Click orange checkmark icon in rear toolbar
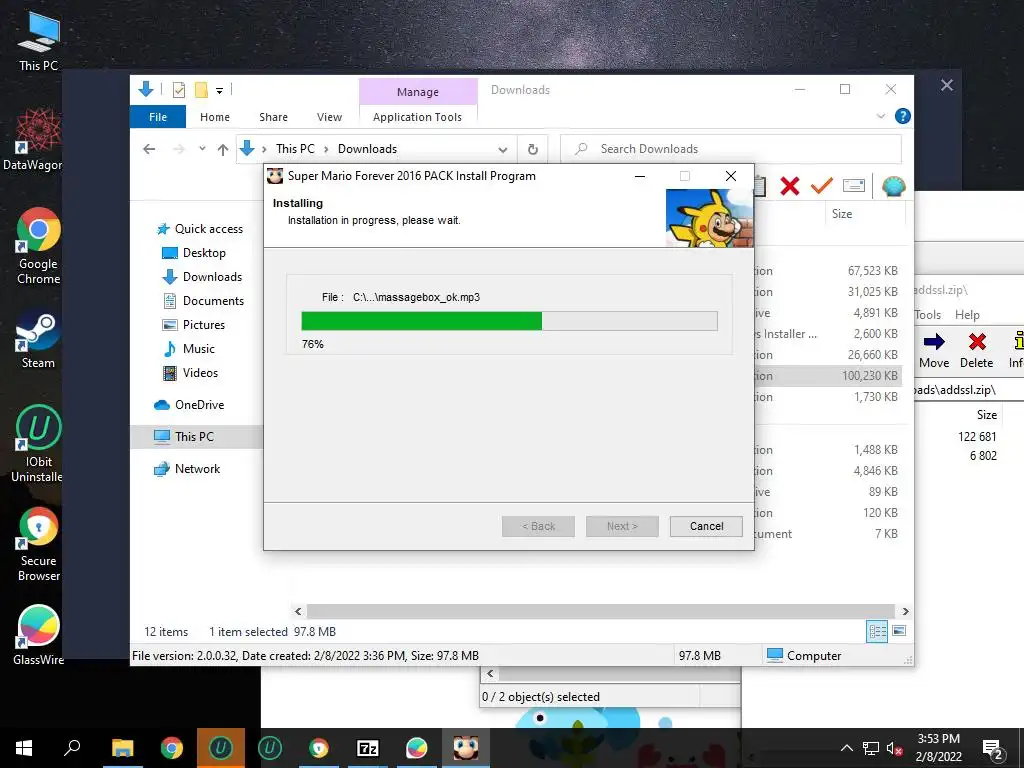1024x768 pixels. (822, 186)
